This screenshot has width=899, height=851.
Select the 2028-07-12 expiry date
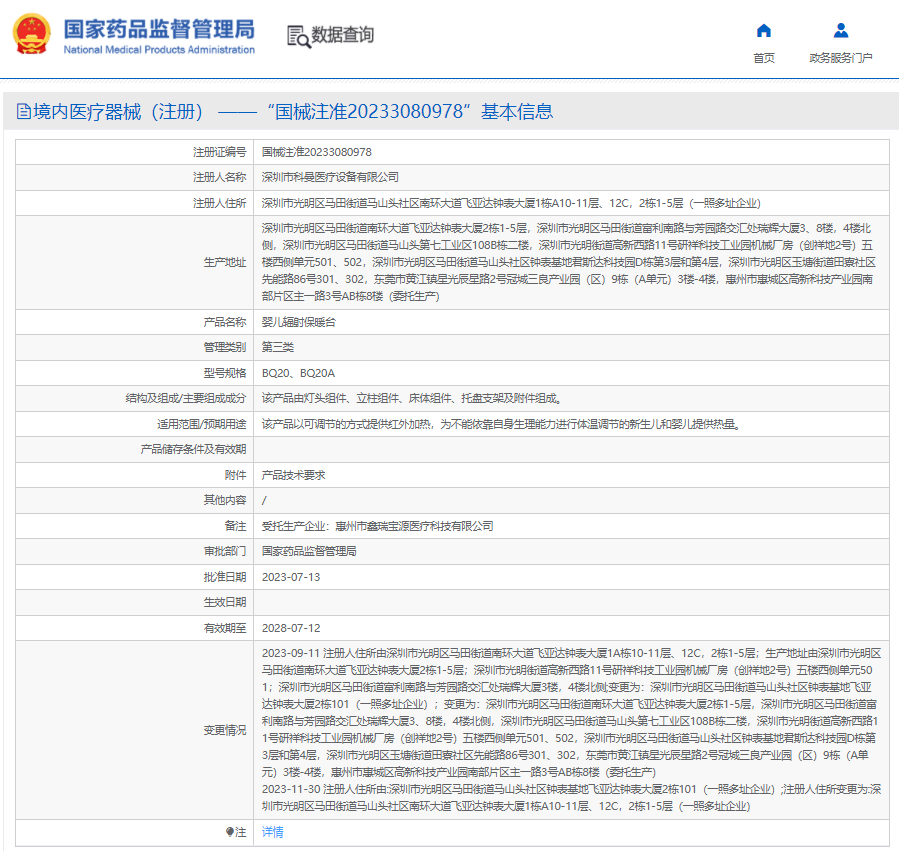coord(291,629)
